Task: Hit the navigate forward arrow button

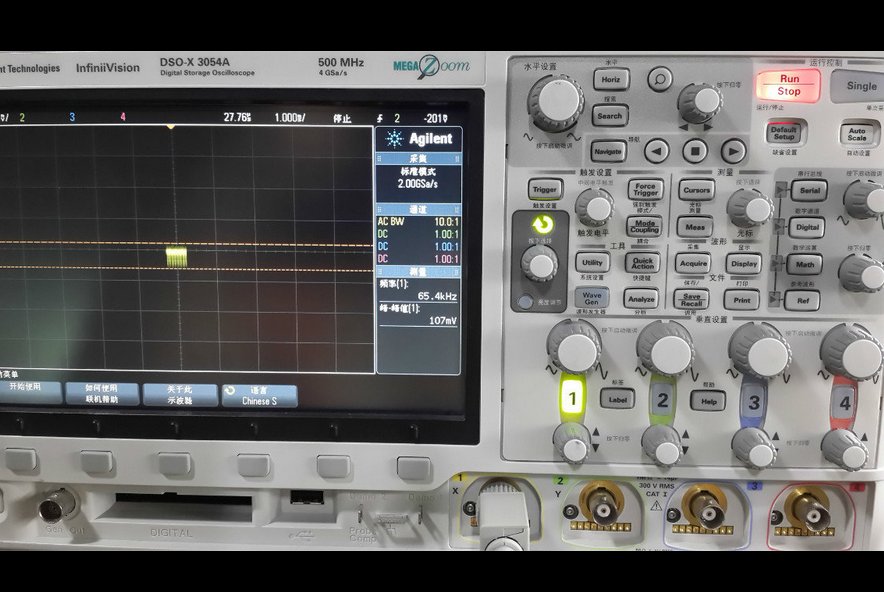Action: point(733,151)
